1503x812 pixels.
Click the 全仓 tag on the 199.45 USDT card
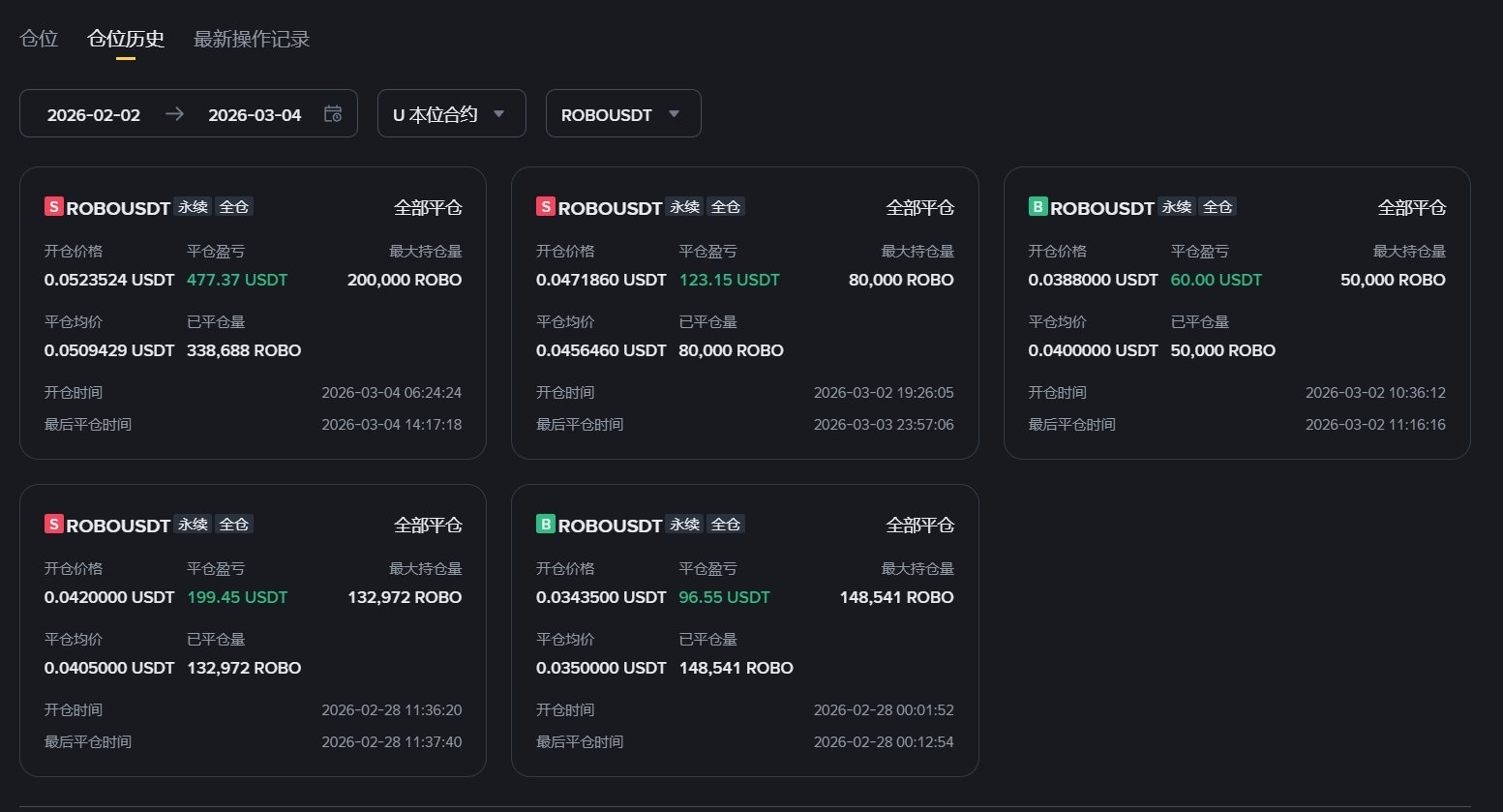(234, 524)
